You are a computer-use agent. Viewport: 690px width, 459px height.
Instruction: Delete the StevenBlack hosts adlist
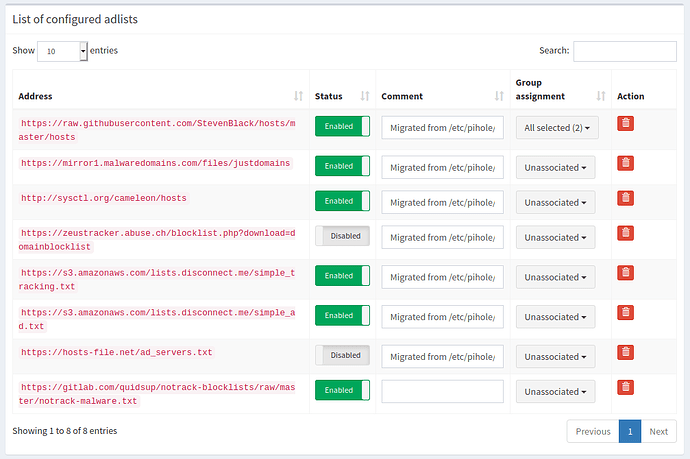(625, 123)
